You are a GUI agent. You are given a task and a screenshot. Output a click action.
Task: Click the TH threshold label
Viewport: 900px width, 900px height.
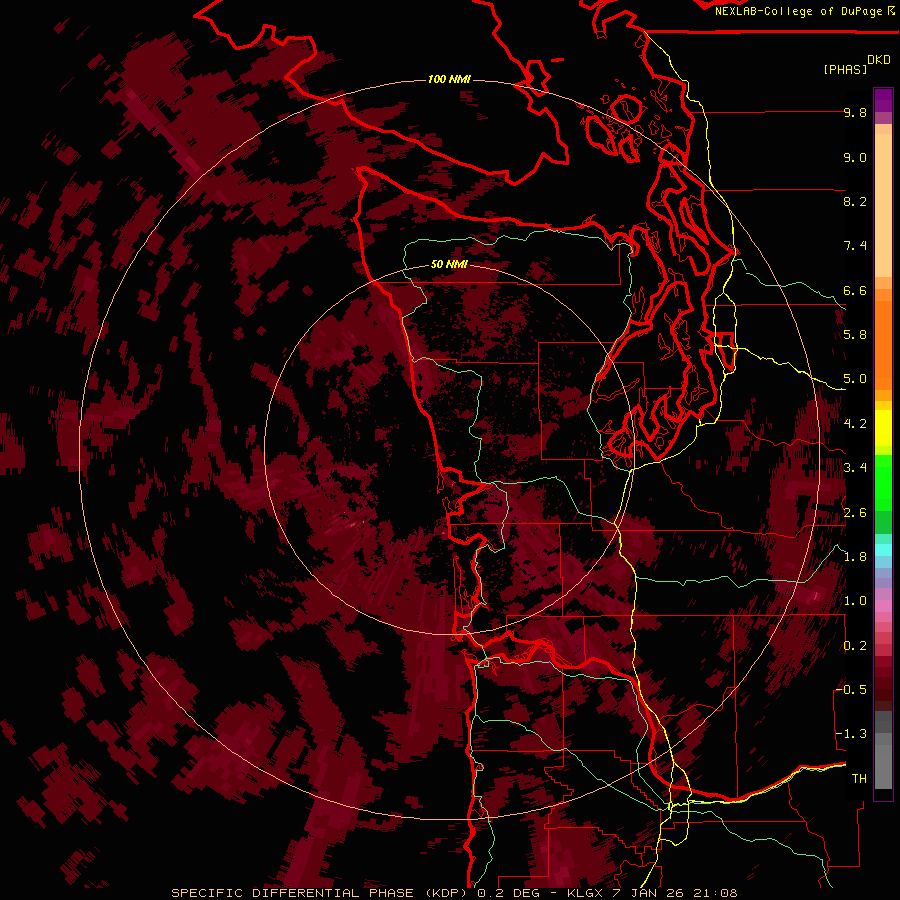pyautogui.click(x=859, y=779)
